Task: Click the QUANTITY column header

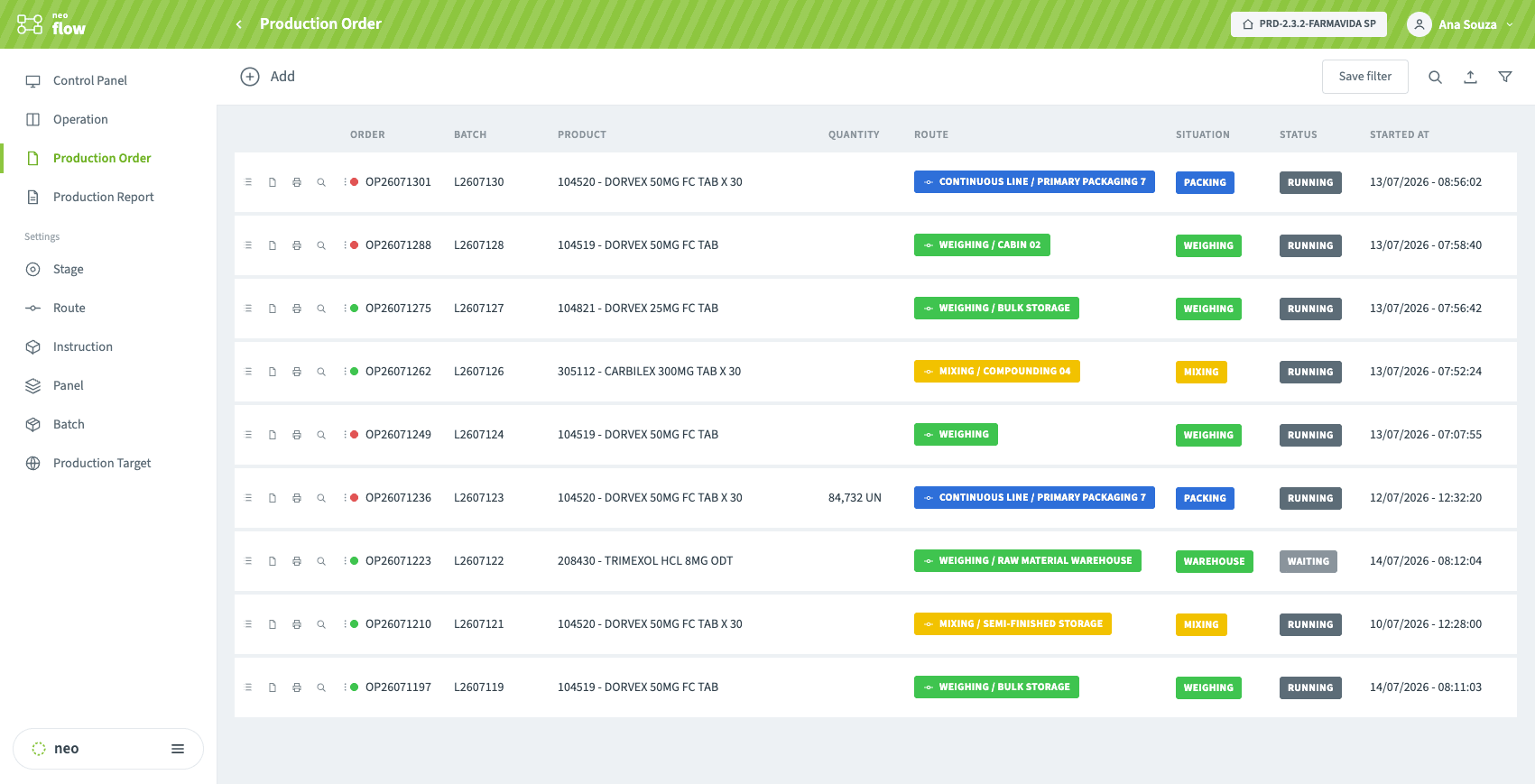Action: coord(854,134)
